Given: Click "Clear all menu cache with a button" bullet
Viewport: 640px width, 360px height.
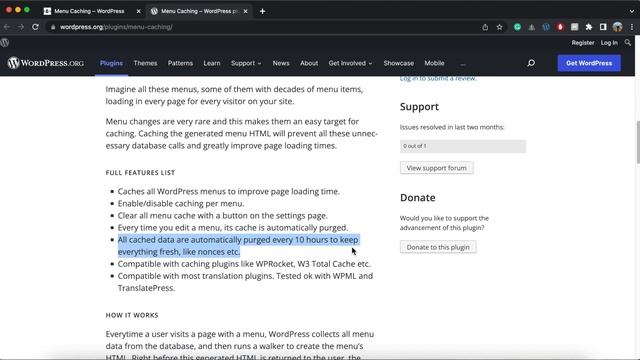Looking at the screenshot, I should 222,216.
